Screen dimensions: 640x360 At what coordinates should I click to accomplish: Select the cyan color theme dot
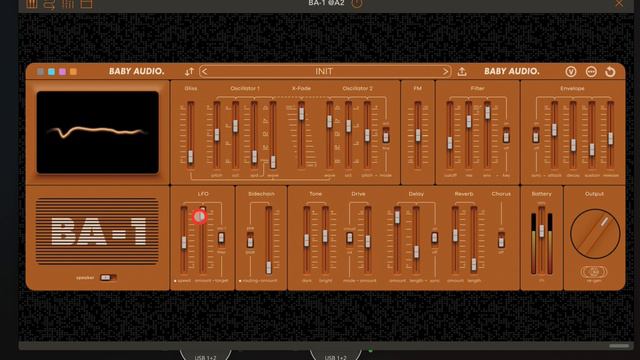[51, 72]
